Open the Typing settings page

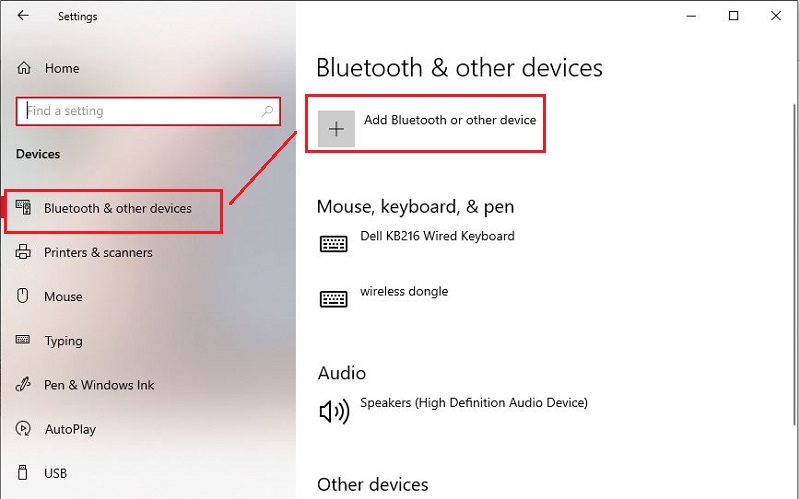[x=63, y=341]
